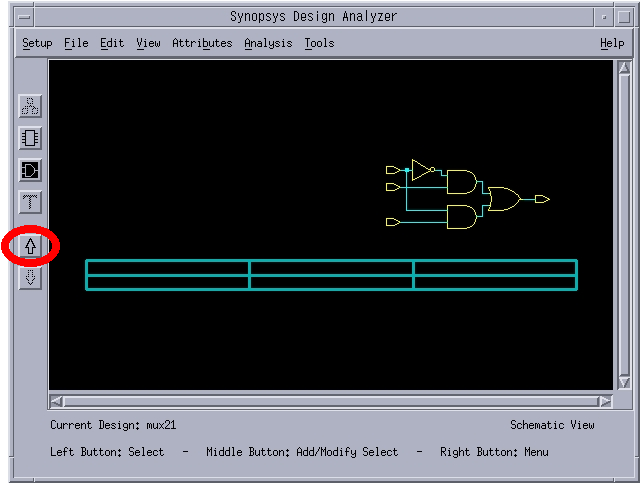Open the Attributes menu

coord(202,43)
